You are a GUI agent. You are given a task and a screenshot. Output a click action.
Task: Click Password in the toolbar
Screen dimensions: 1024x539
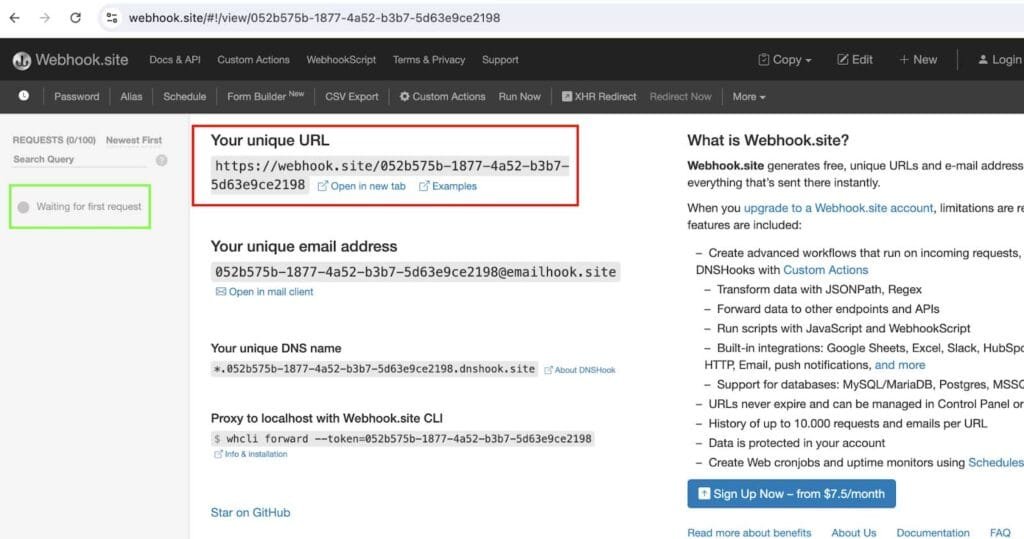[x=76, y=97]
